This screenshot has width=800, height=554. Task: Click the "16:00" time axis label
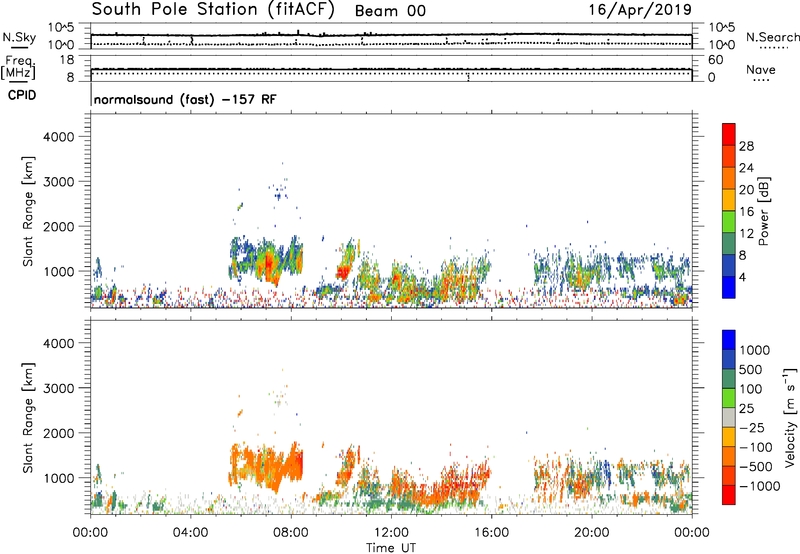(x=491, y=533)
